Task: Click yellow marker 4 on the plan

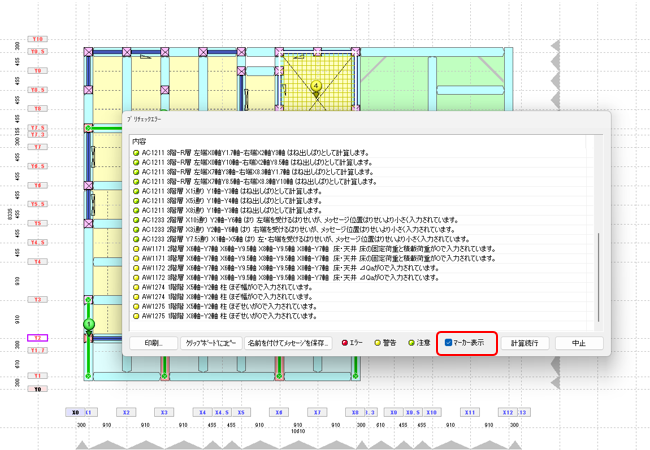Action: pyautogui.click(x=316, y=86)
